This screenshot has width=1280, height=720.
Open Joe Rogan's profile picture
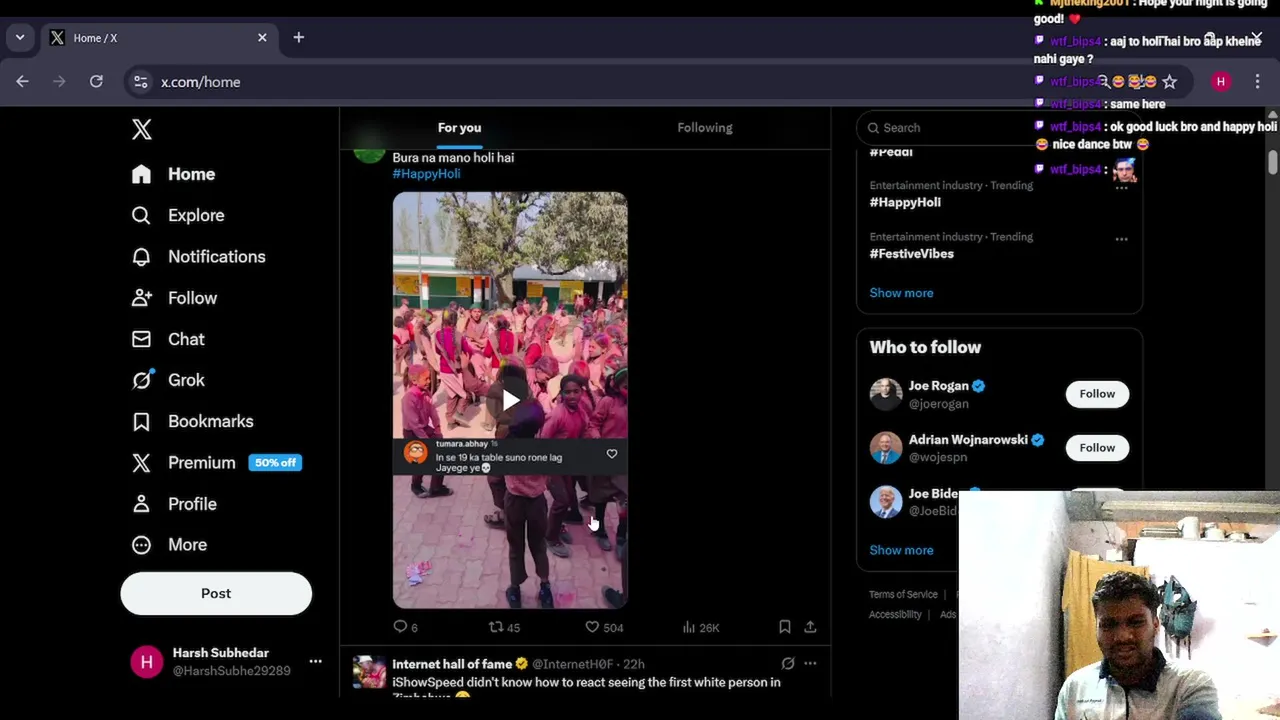(885, 394)
